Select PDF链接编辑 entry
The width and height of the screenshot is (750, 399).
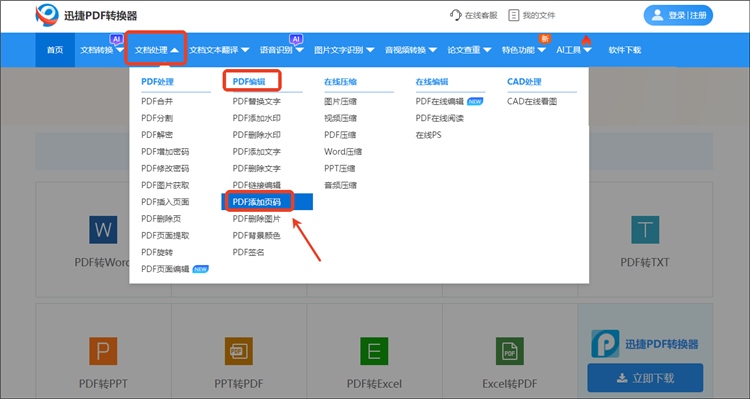tap(256, 185)
